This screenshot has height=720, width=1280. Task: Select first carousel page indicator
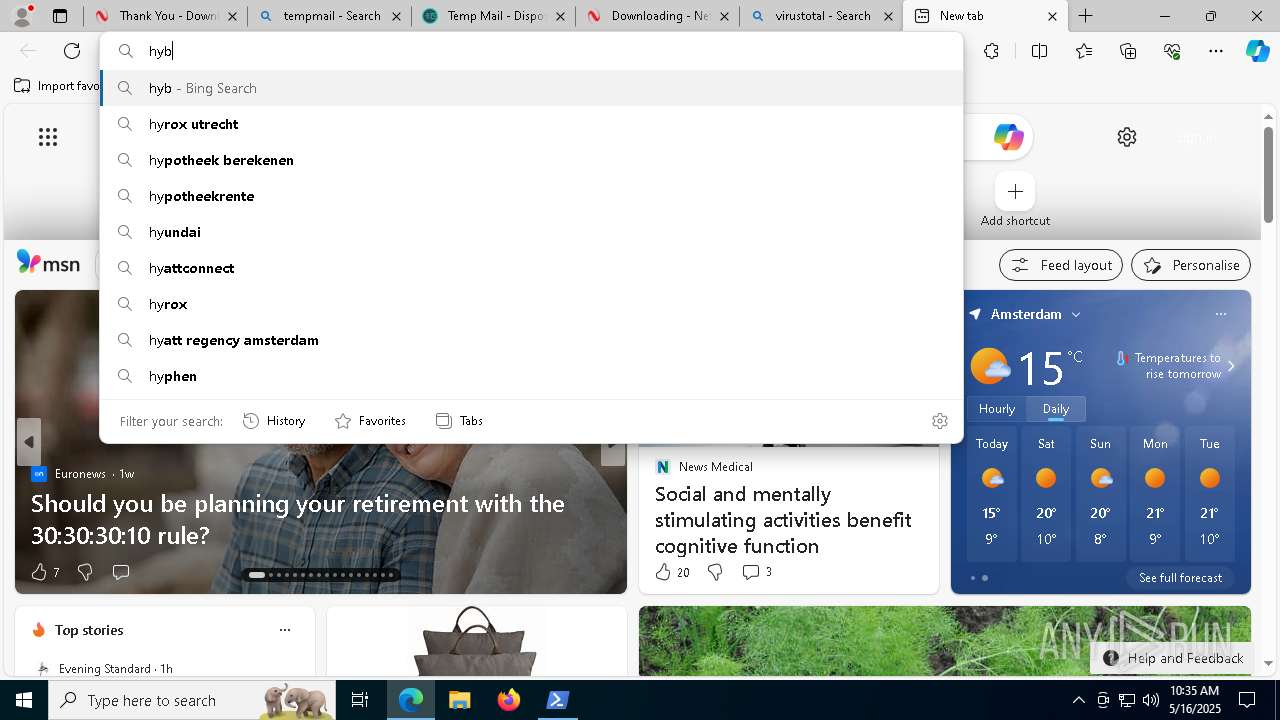(257, 575)
